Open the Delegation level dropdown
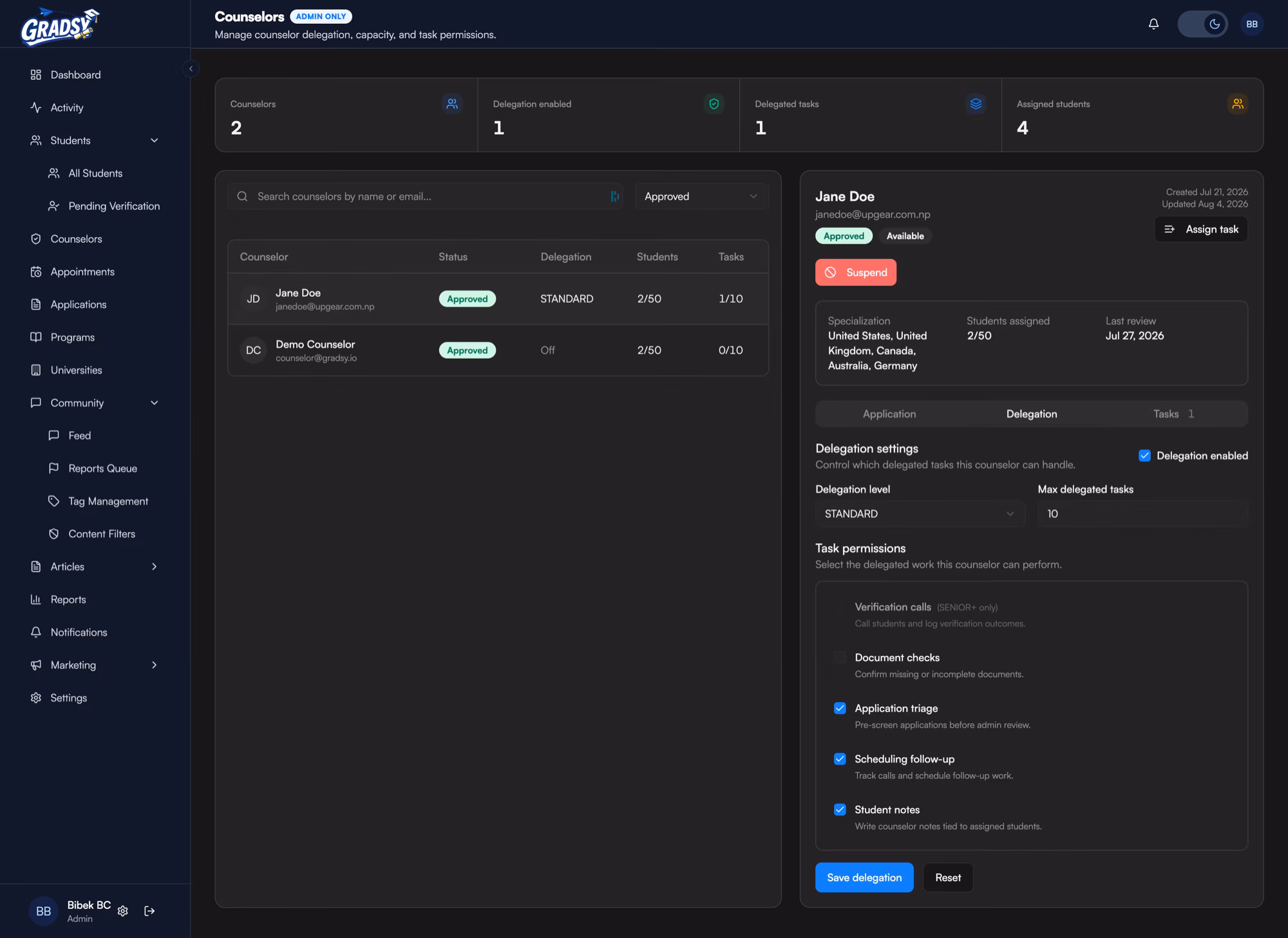This screenshot has width=1288, height=938. (920, 514)
